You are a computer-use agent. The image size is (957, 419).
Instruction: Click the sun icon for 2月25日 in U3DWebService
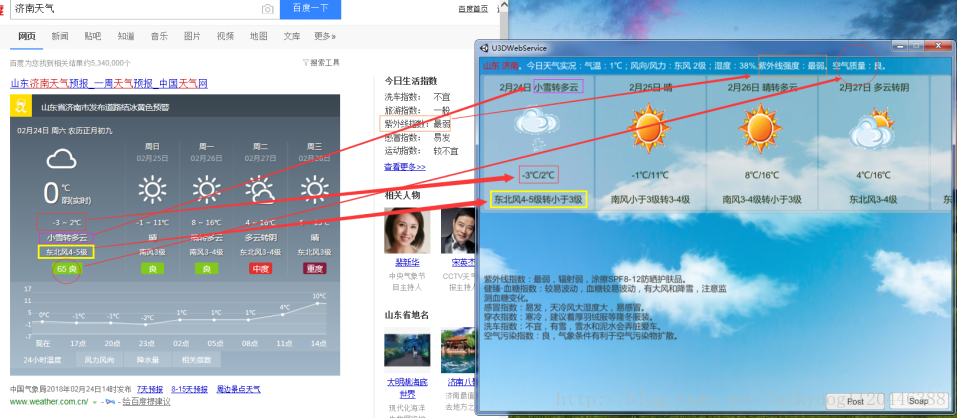649,129
